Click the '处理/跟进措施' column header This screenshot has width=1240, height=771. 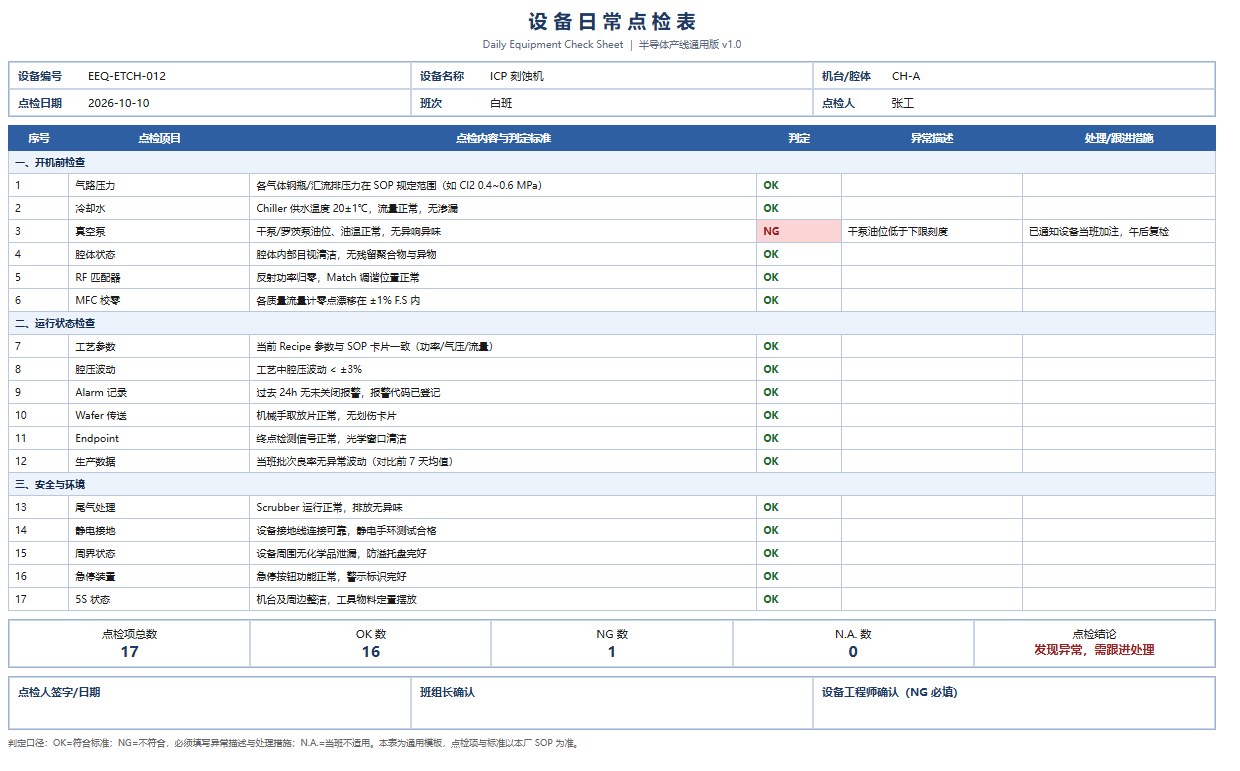tap(1119, 138)
